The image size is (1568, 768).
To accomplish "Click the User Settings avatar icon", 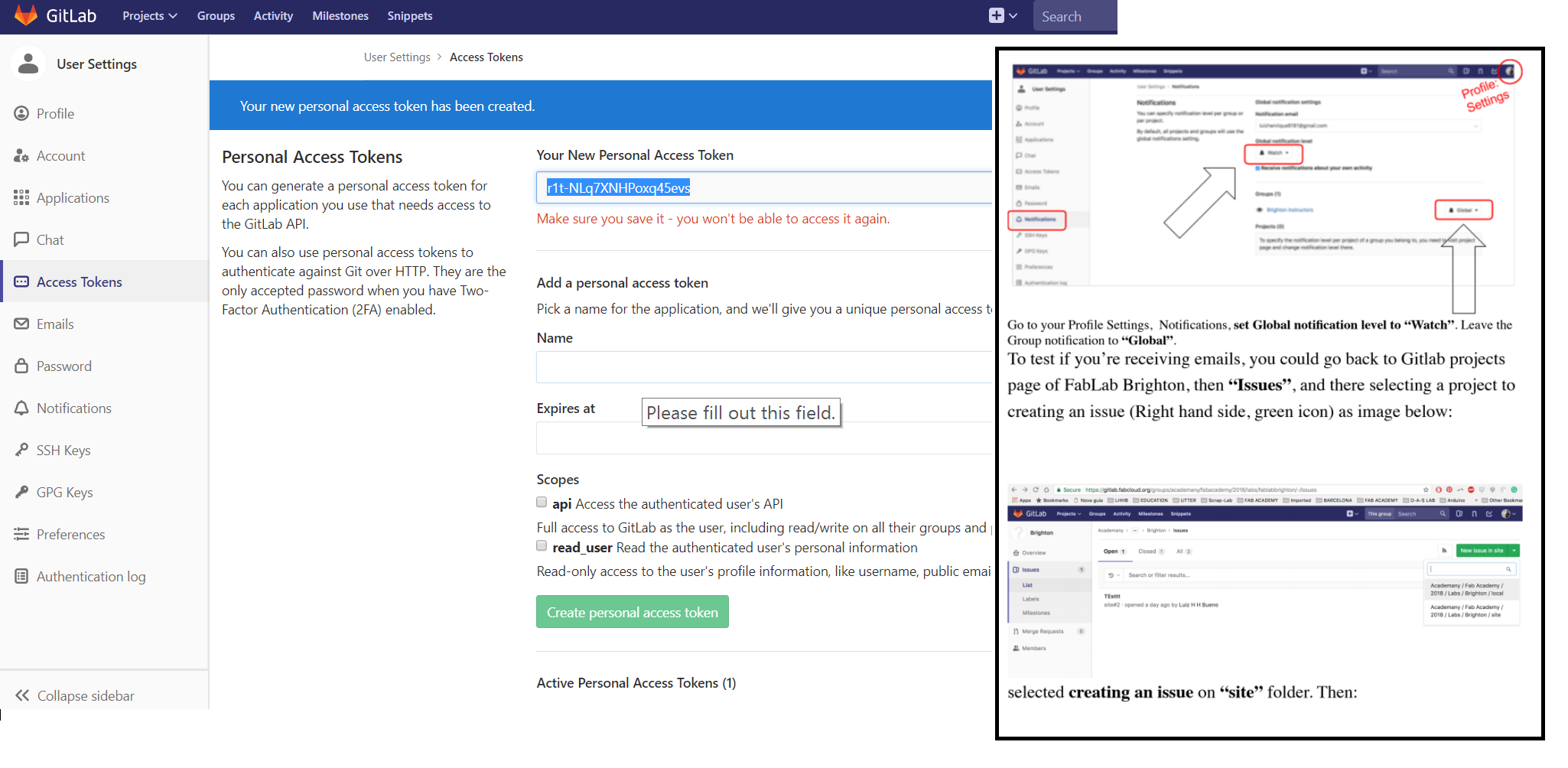I will [x=28, y=63].
